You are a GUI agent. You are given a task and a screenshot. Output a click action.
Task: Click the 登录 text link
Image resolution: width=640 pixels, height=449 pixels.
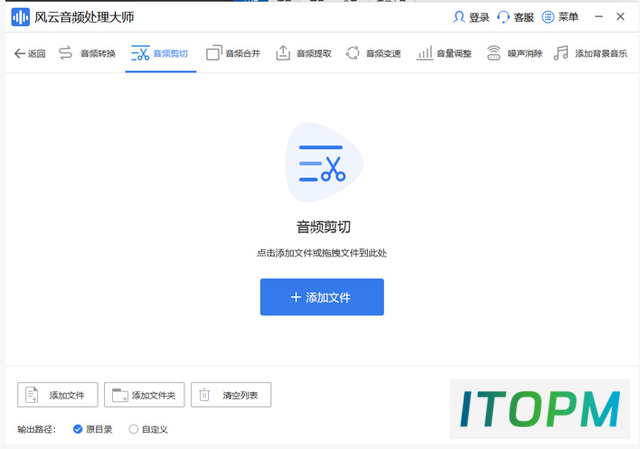click(x=479, y=17)
